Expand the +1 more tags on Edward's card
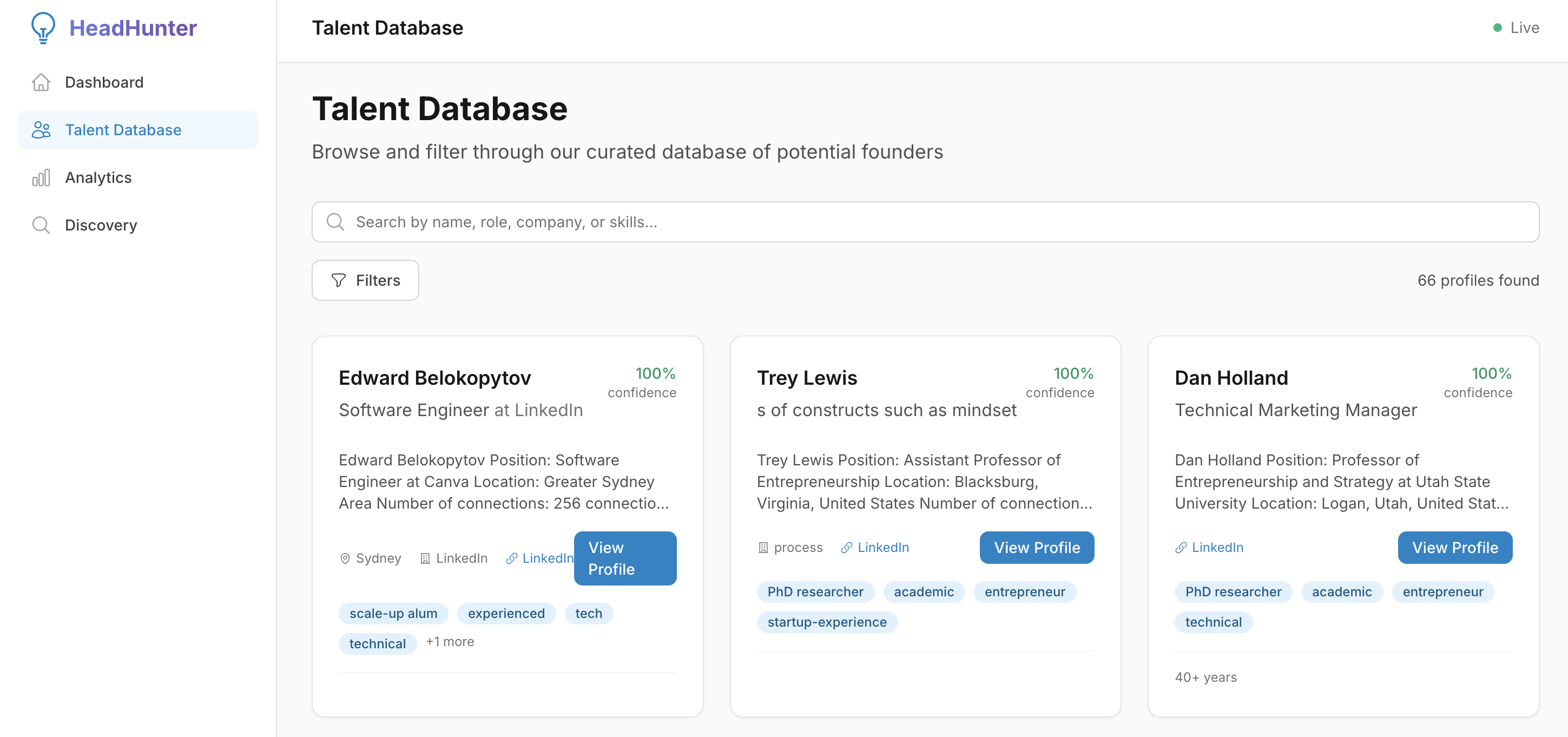 [x=450, y=641]
